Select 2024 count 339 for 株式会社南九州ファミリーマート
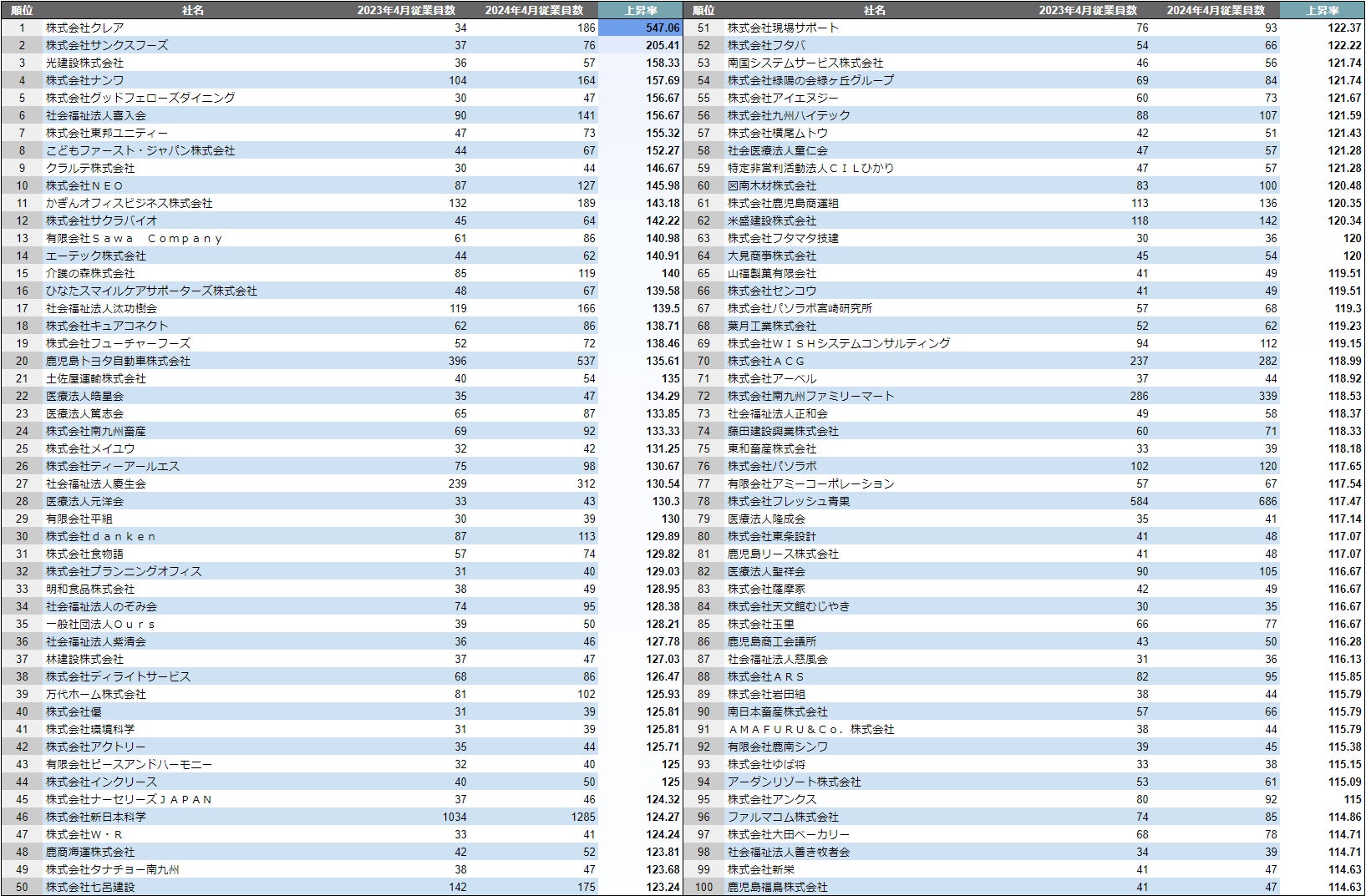The width and height of the screenshot is (1366, 896). pos(1267,396)
